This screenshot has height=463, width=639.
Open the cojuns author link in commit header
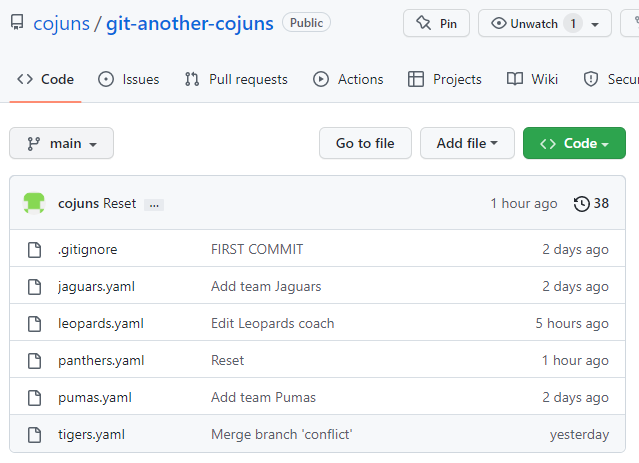coord(78,203)
